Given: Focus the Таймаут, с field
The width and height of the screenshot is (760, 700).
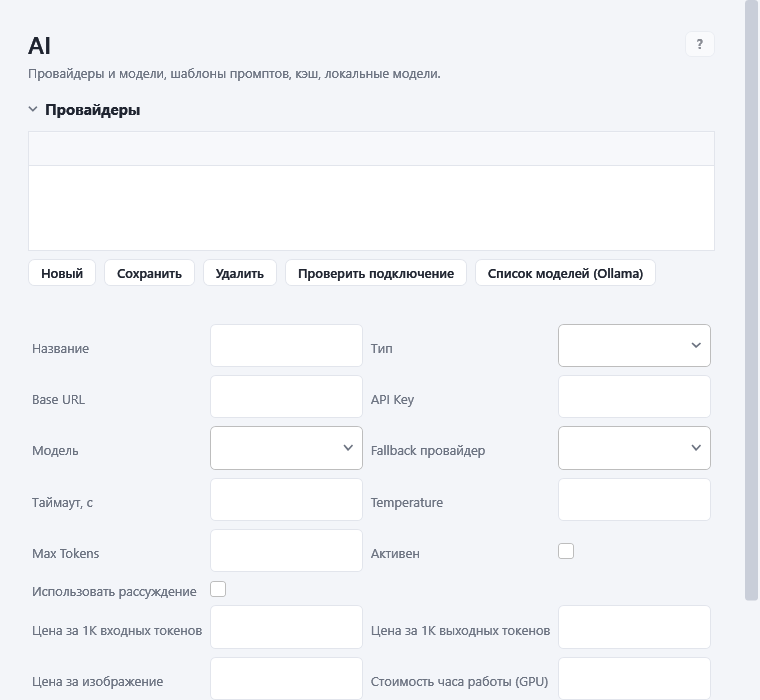Looking at the screenshot, I should tap(286, 500).
